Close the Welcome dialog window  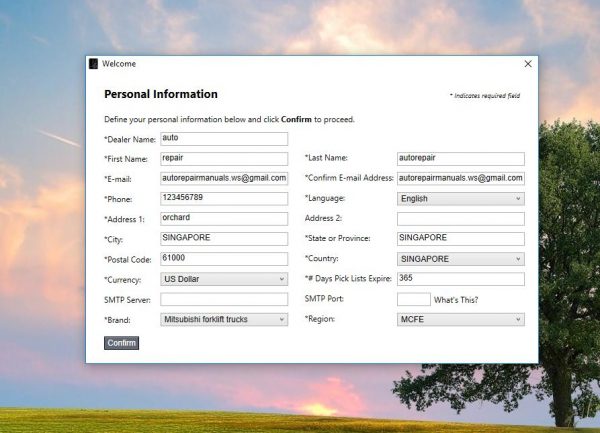click(x=528, y=64)
